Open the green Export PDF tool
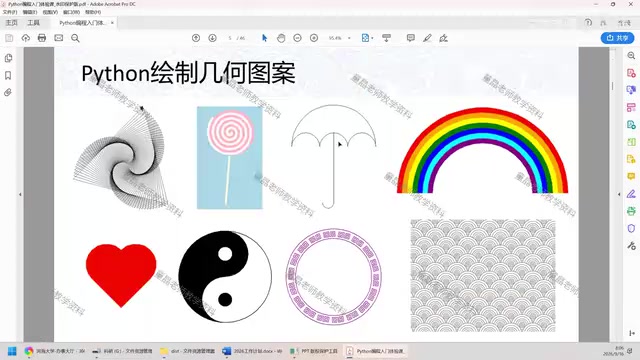The image size is (640, 360). tap(631, 124)
